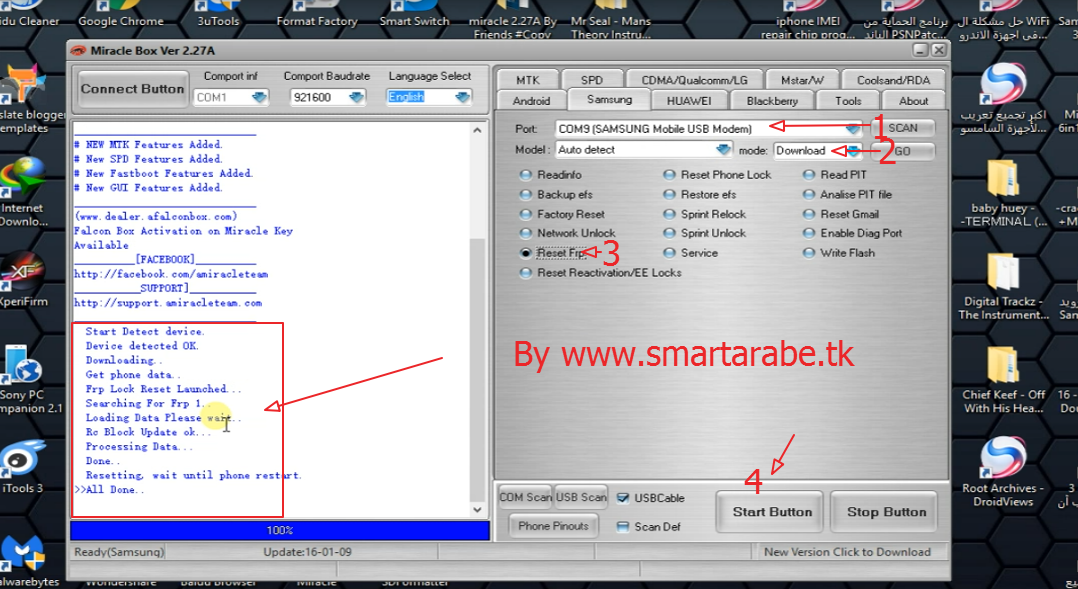The width and height of the screenshot is (1078, 589).
Task: Open the Coolsand/RDA tab
Action: pyautogui.click(x=893, y=80)
